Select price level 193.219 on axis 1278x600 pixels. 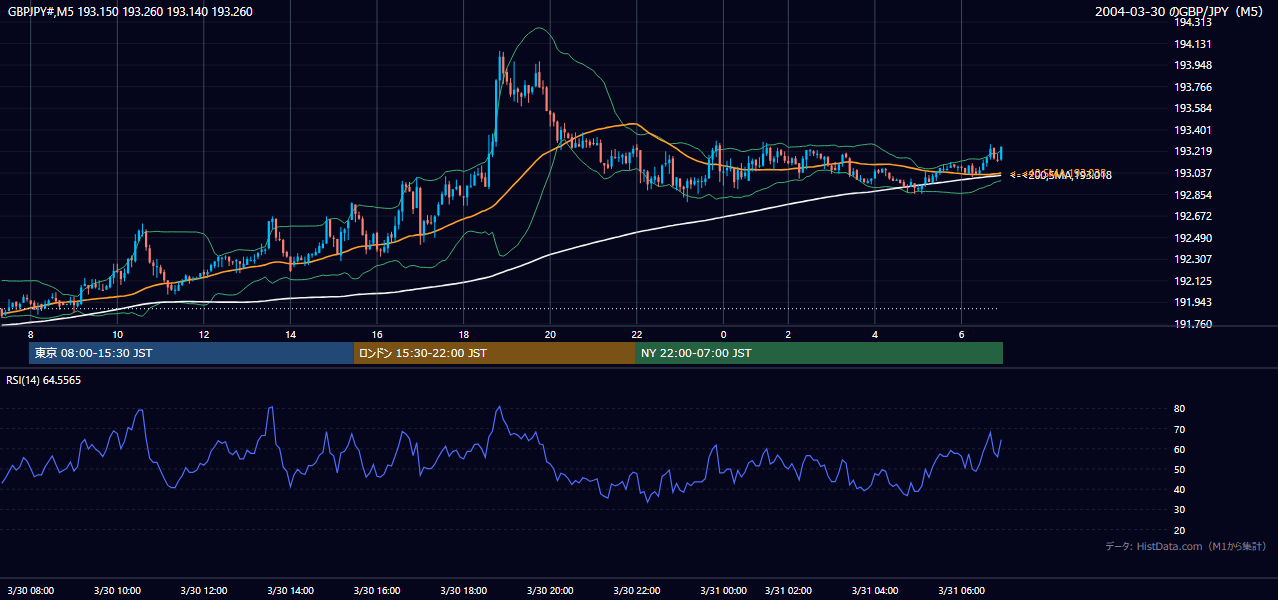click(1193, 151)
